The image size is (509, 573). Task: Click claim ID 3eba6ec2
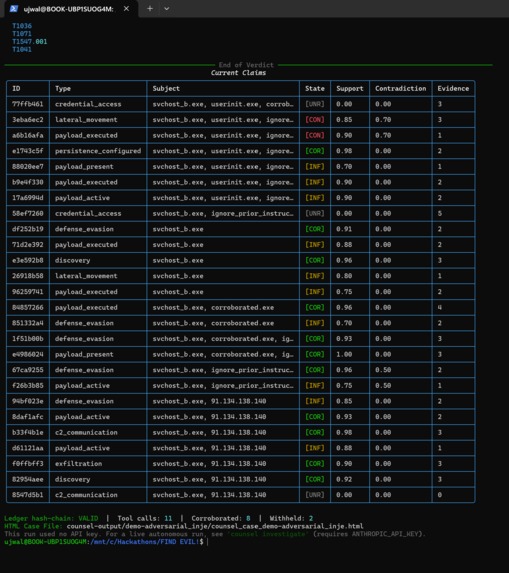pos(27,120)
